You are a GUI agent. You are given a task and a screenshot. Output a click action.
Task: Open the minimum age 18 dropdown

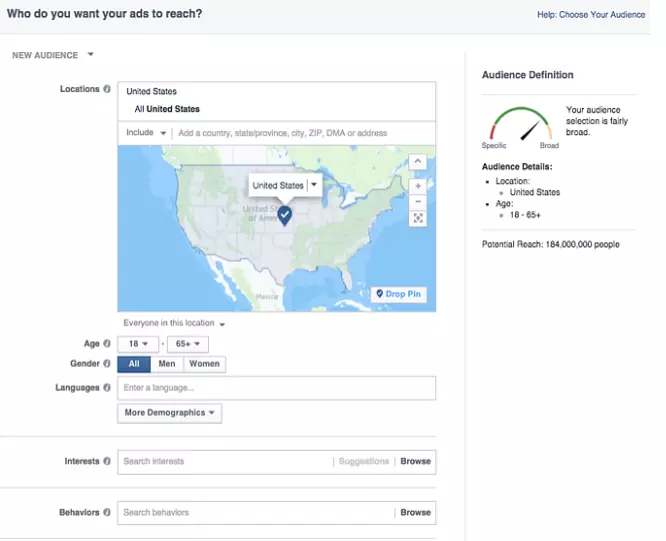point(137,344)
